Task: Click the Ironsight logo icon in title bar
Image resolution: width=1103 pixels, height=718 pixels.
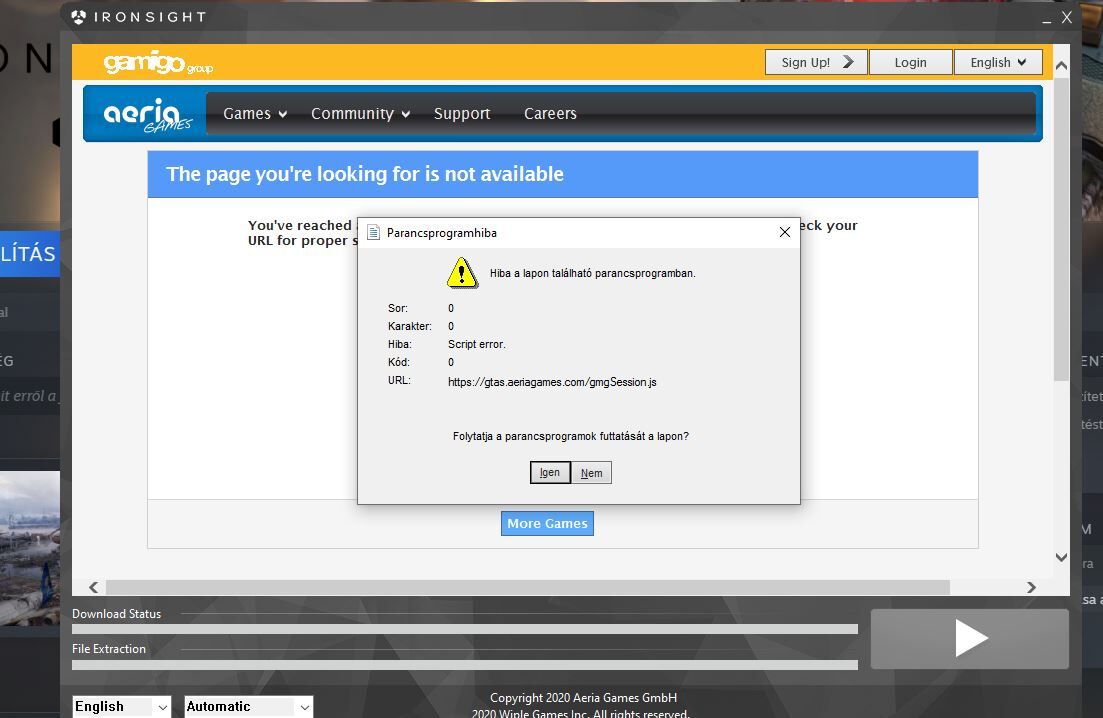Action: click(79, 17)
